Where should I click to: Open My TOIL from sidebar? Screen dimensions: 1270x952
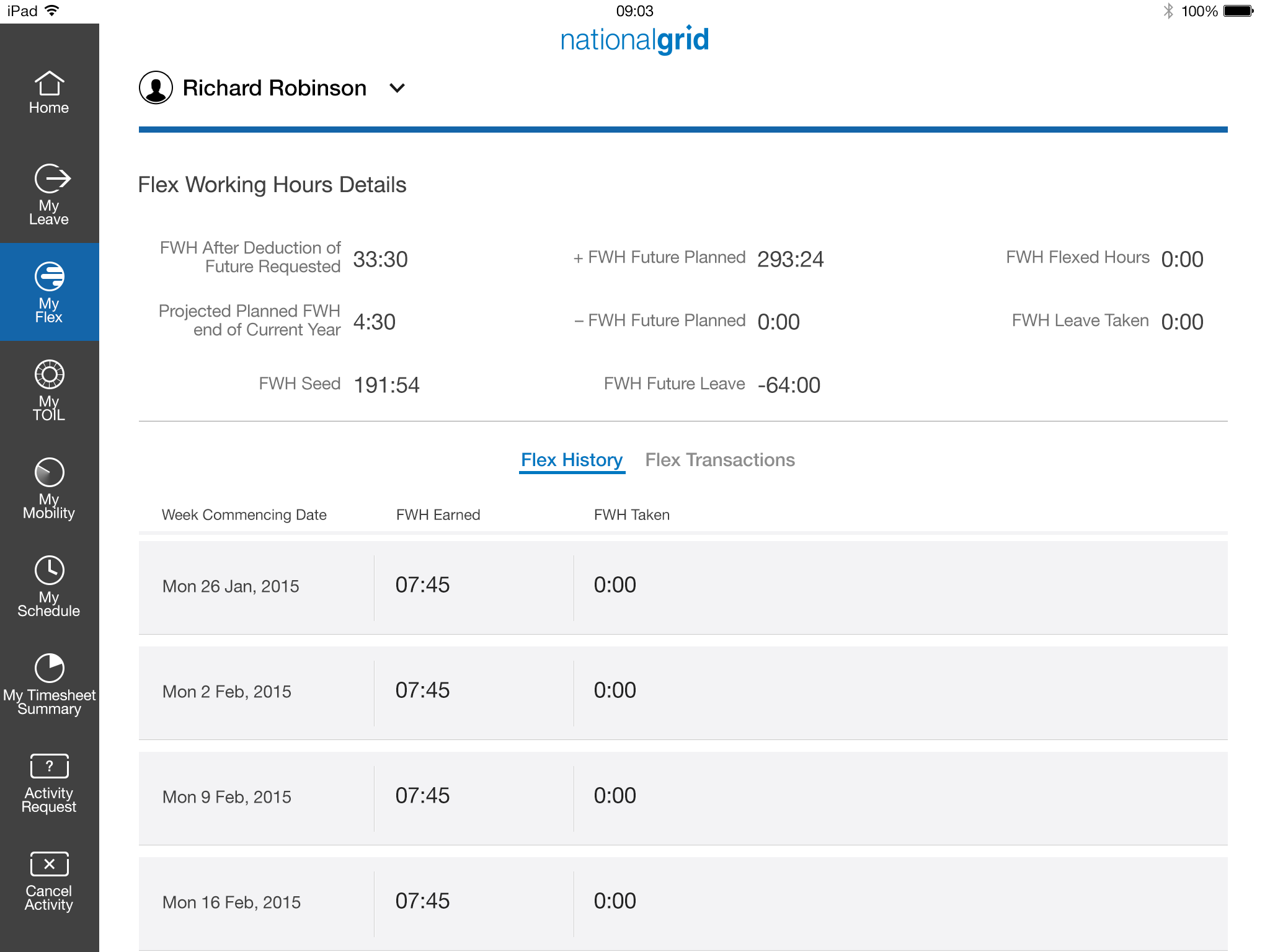[49, 390]
